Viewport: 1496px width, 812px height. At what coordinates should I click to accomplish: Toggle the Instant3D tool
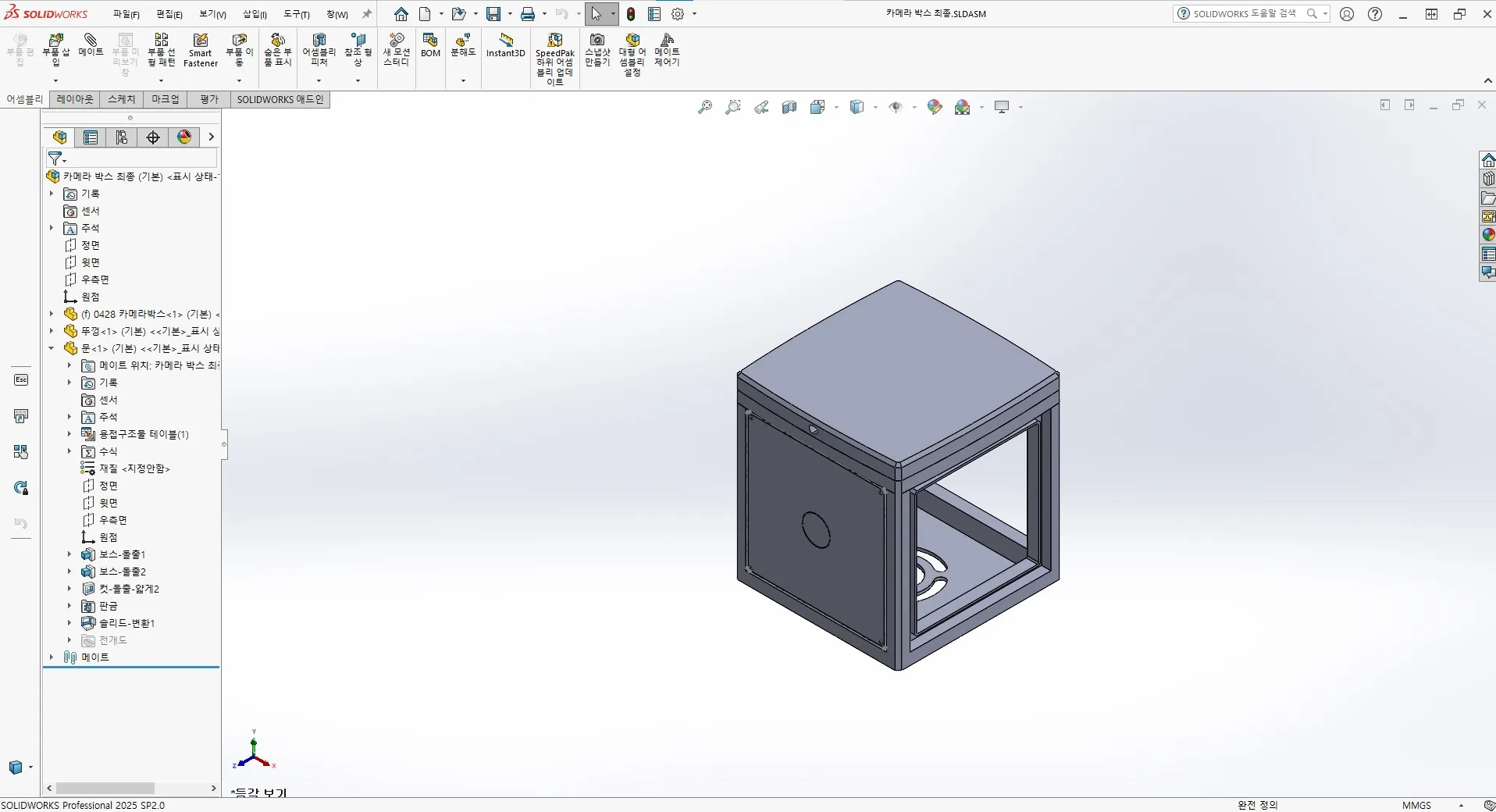point(506,45)
